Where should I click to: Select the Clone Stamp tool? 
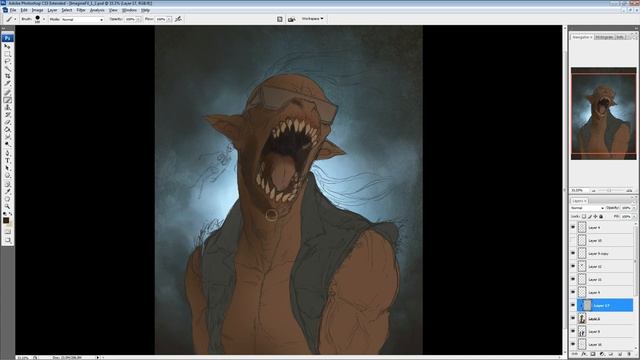7,107
